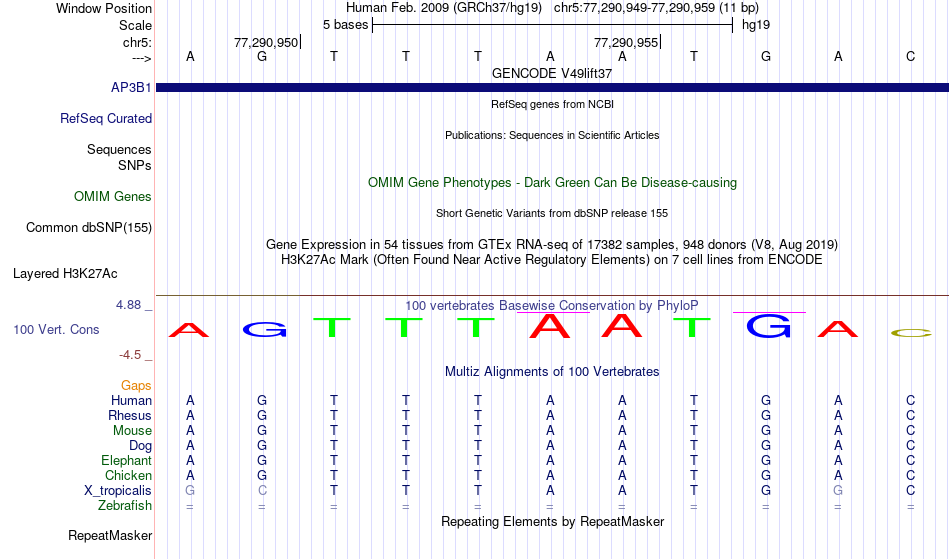950x559 pixels.
Task: Select the Layered H3K27Ac track label
Action: [x=65, y=273]
